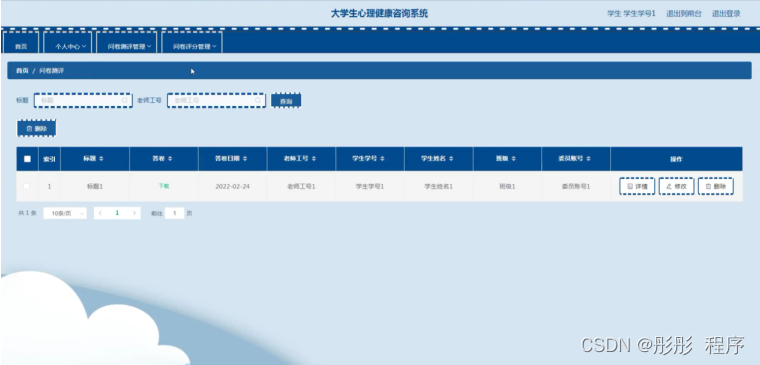
Task: Click 问卷测评 in the breadcrumb
Action: pyautogui.click(x=51, y=71)
